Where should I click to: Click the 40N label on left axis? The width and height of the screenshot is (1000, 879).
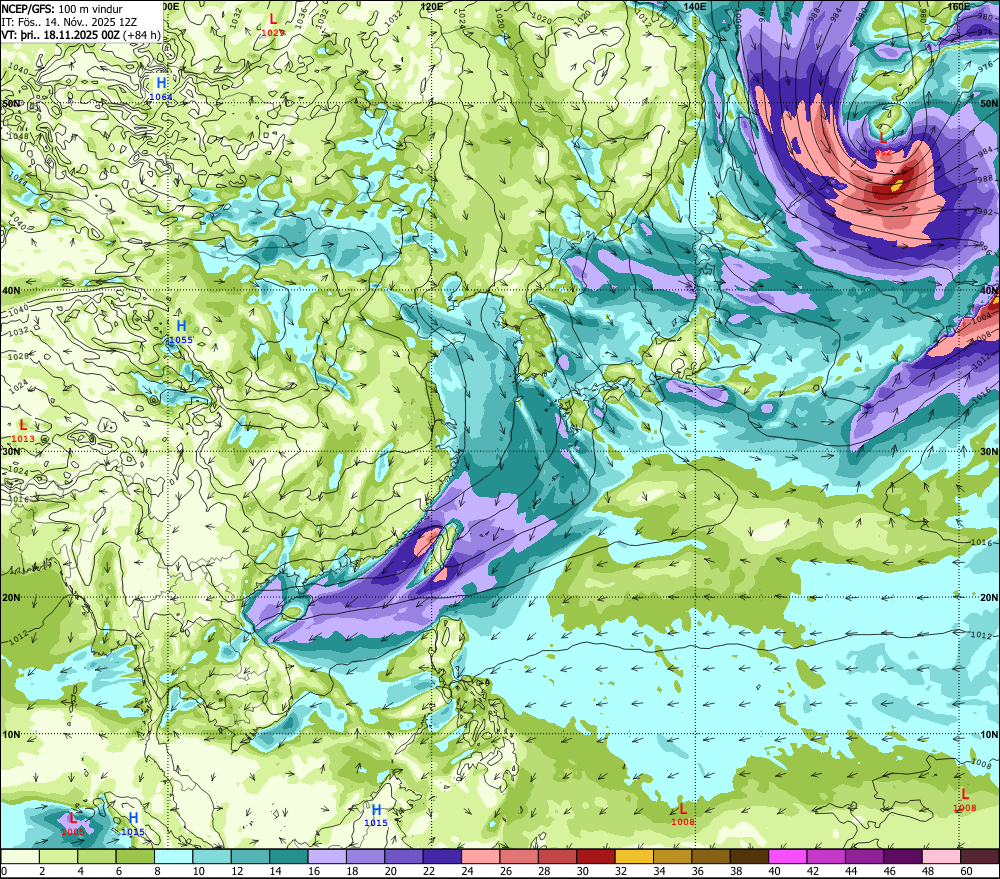click(x=11, y=290)
